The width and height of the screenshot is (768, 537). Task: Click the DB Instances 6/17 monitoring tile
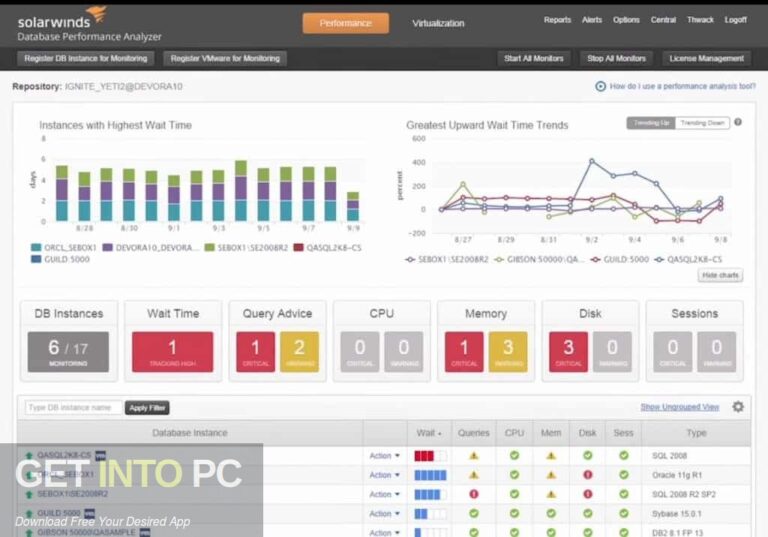pyautogui.click(x=69, y=352)
